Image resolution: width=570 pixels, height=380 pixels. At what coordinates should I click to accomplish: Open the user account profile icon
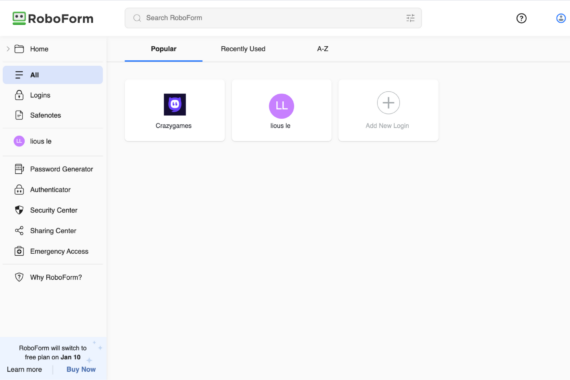point(561,18)
